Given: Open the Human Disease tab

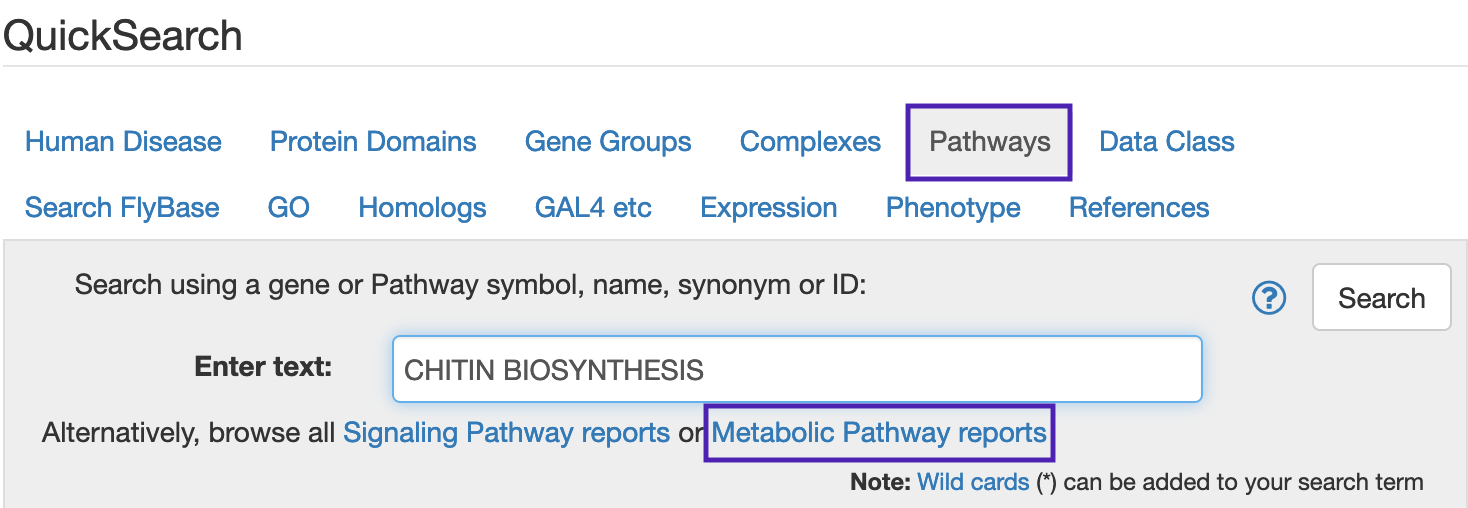Looking at the screenshot, I should 123,142.
